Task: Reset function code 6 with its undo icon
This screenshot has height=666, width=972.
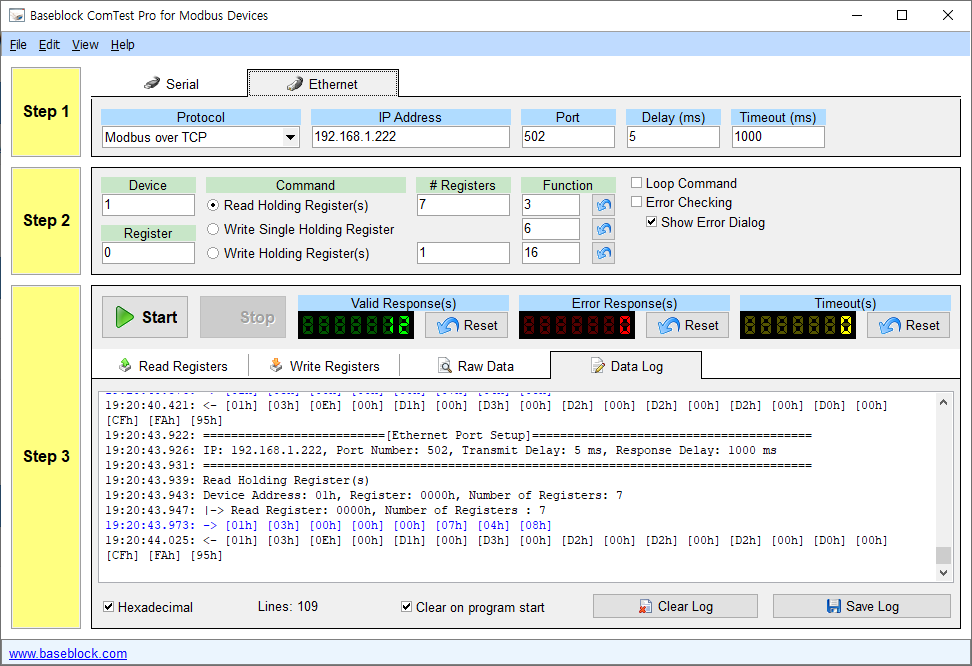Action: click(603, 229)
